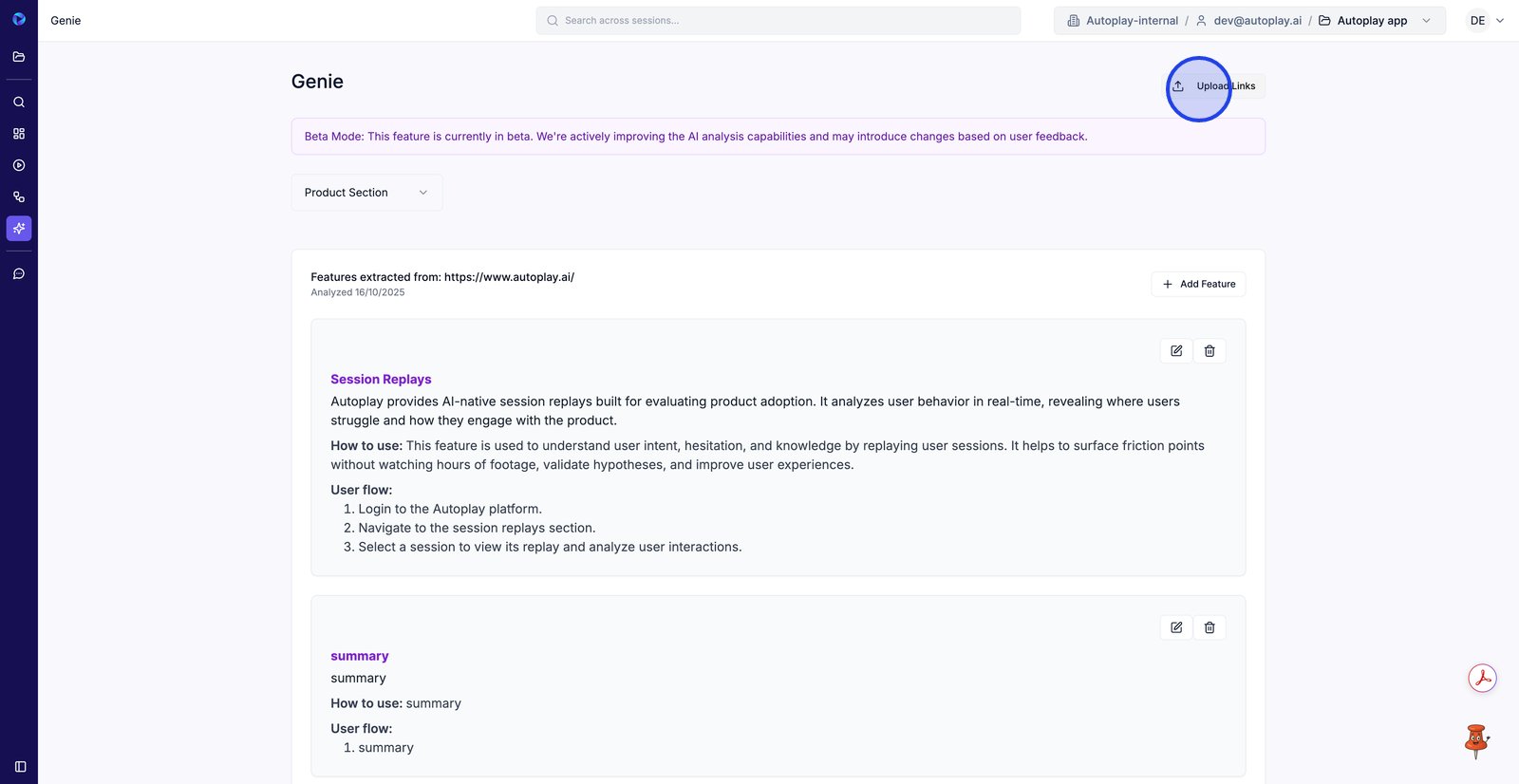Open the DE user account menu
The width and height of the screenshot is (1519, 784).
1486,21
